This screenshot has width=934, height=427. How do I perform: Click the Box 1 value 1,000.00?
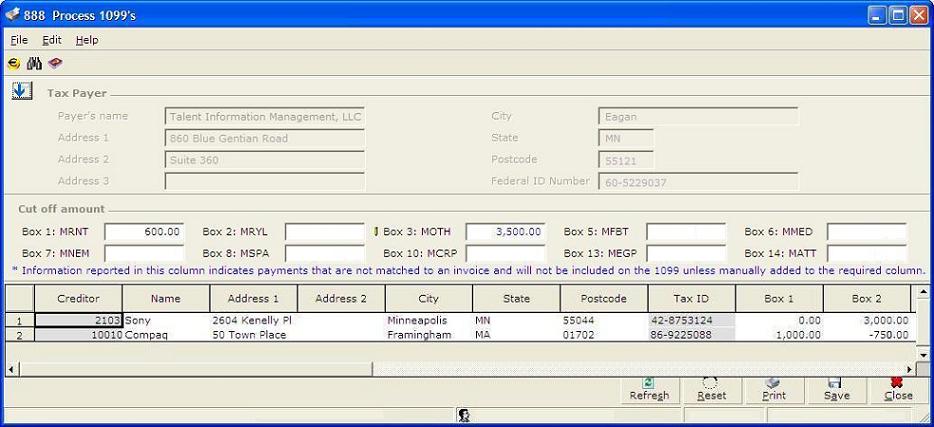(779, 335)
